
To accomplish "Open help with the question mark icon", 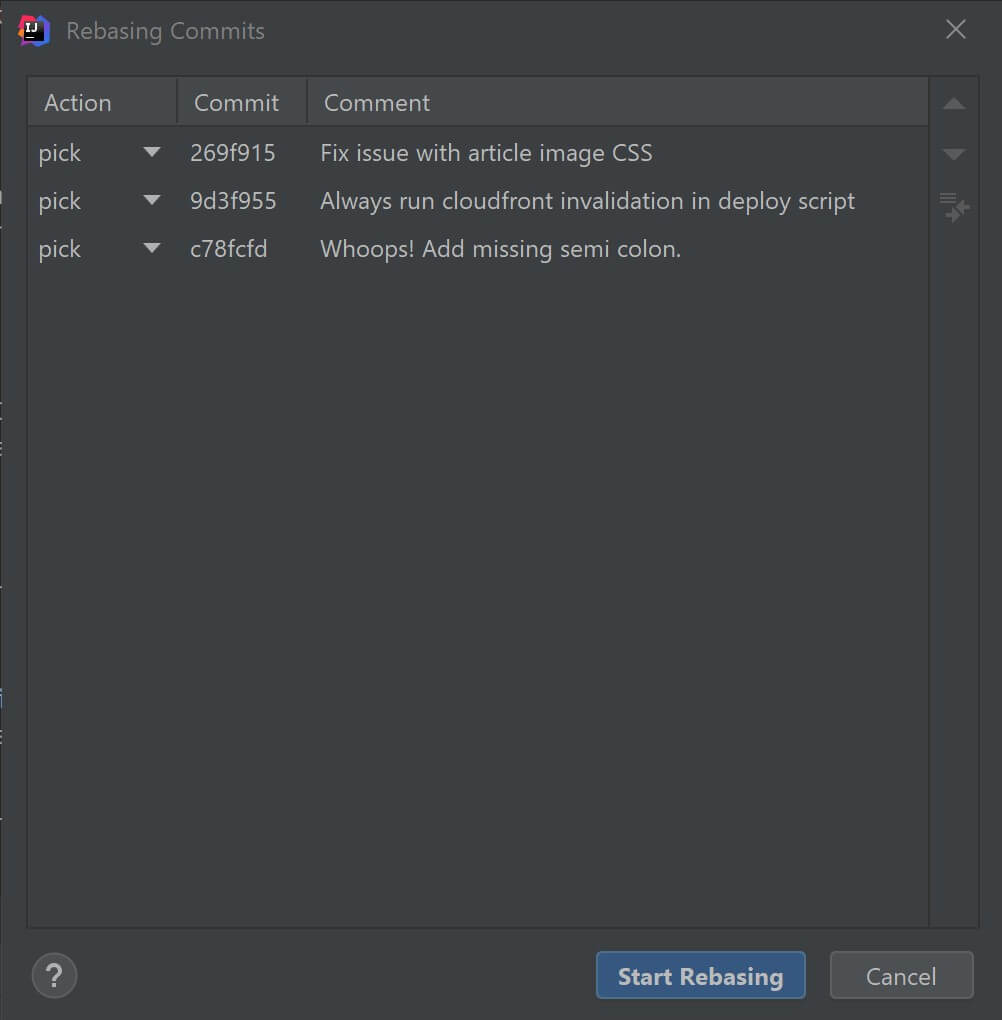I will point(54,975).
